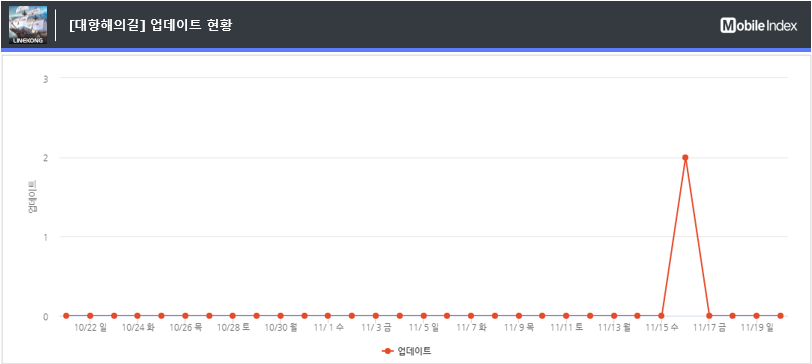The image size is (812, 364).
Task: Select the data point for 11/13 월
Action: (x=614, y=315)
